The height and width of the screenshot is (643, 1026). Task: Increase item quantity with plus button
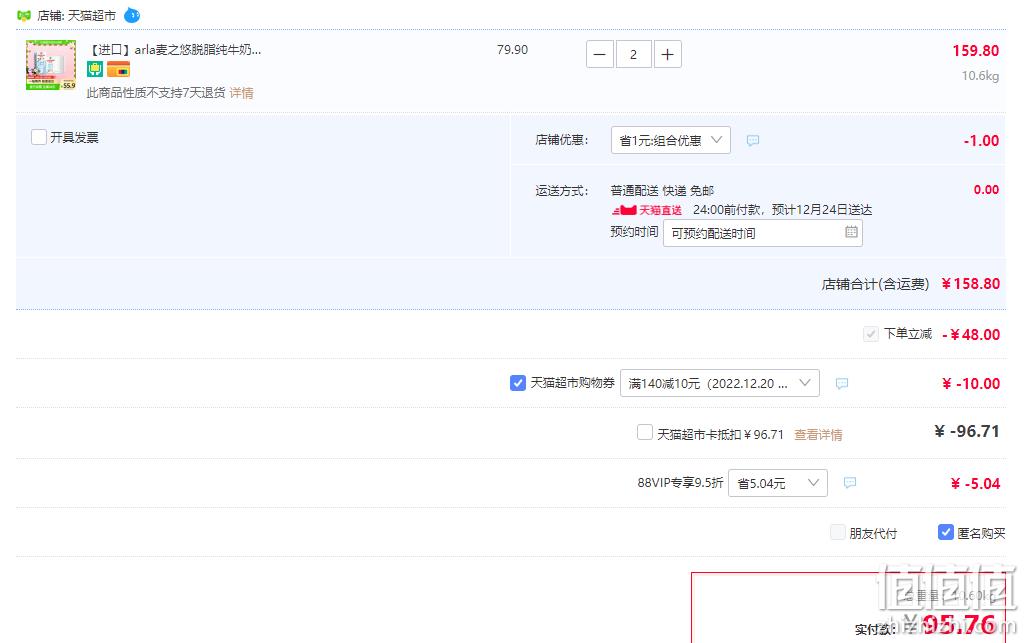[x=667, y=54]
